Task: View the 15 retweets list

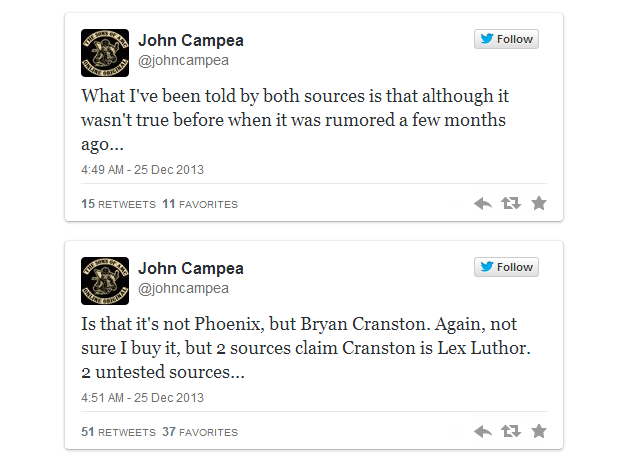Action: [118, 205]
